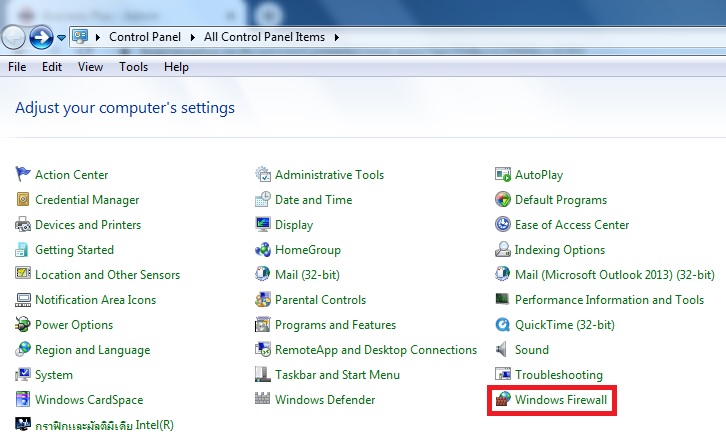Open the Action Center flag icon

23,175
